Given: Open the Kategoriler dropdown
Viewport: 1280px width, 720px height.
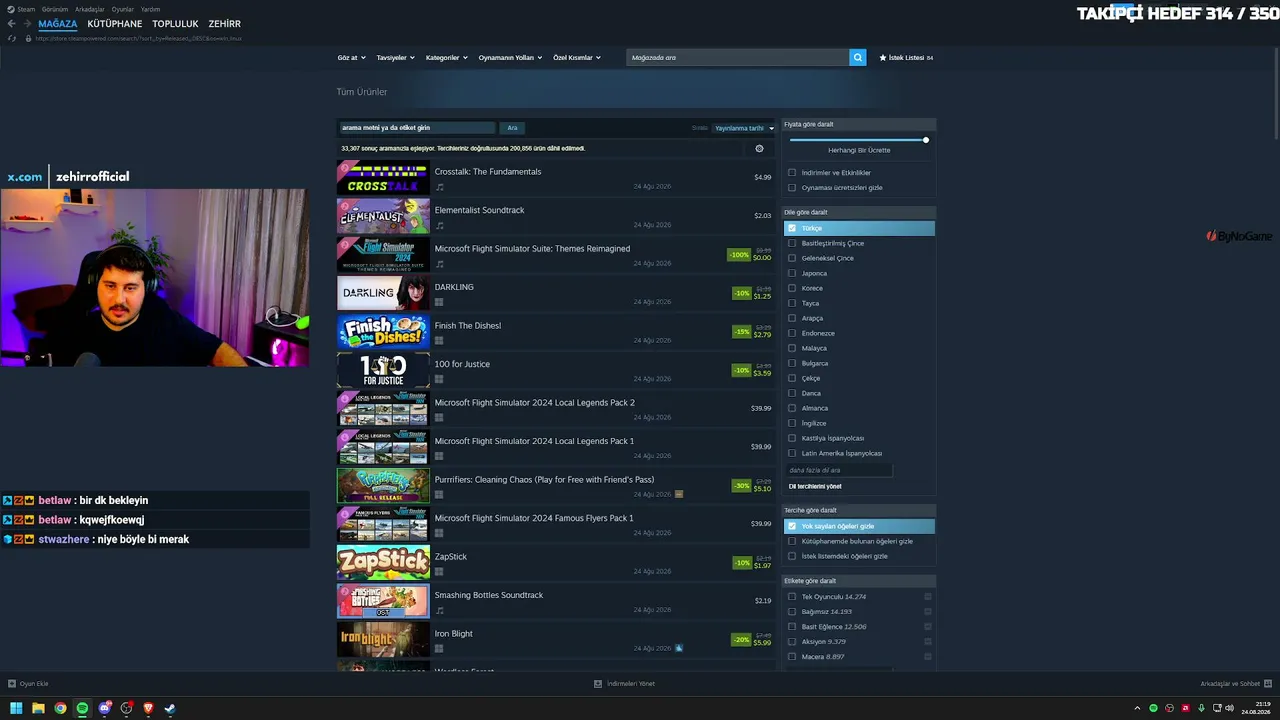Looking at the screenshot, I should pyautogui.click(x=447, y=58).
